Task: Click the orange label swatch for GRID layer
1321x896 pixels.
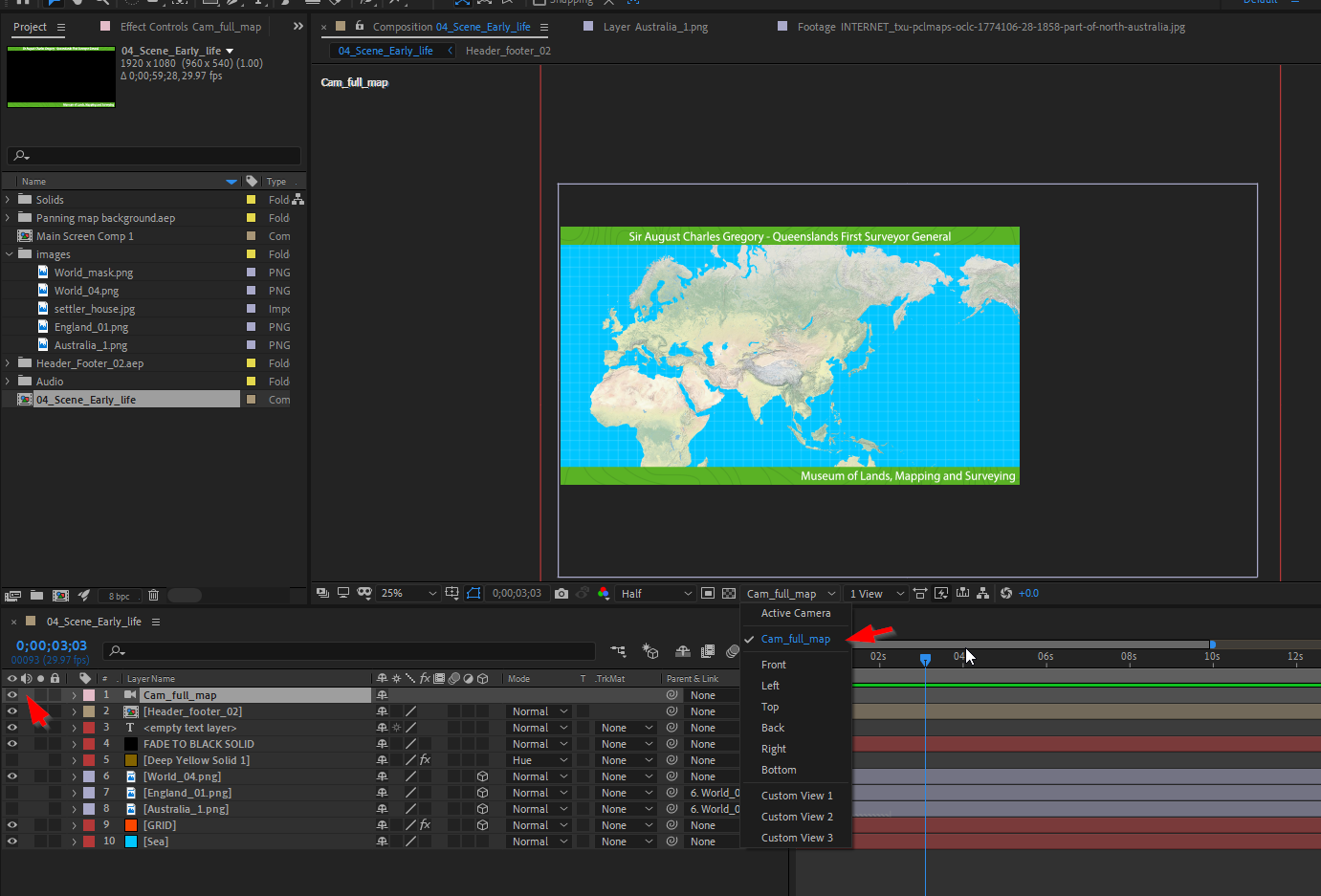Action: [131, 825]
